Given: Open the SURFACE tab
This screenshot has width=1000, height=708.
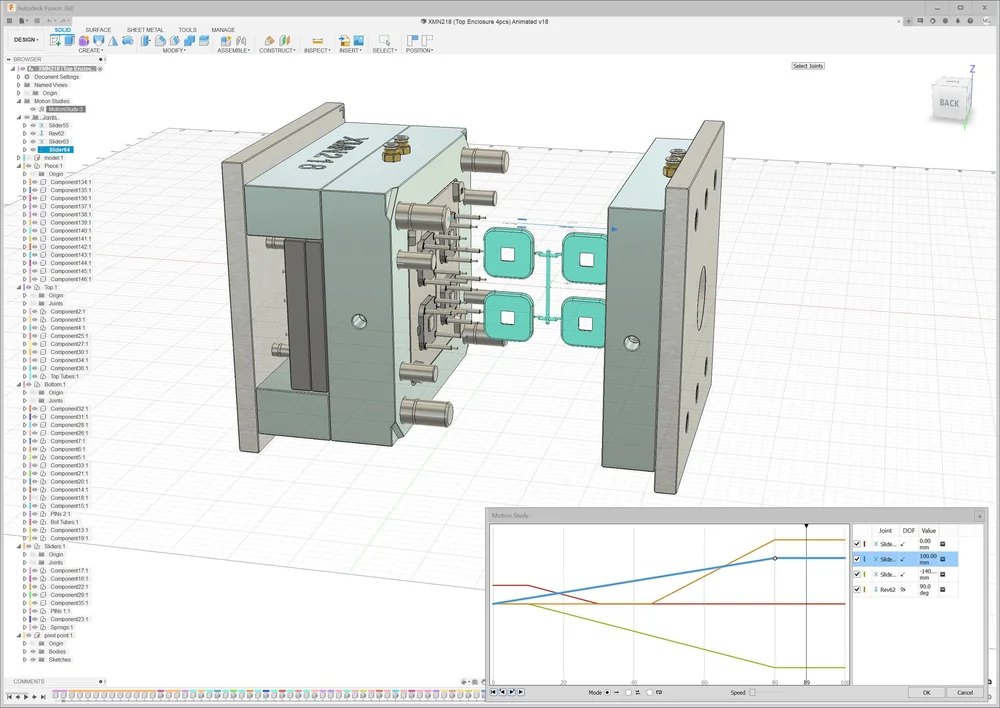Looking at the screenshot, I should pyautogui.click(x=98, y=30).
